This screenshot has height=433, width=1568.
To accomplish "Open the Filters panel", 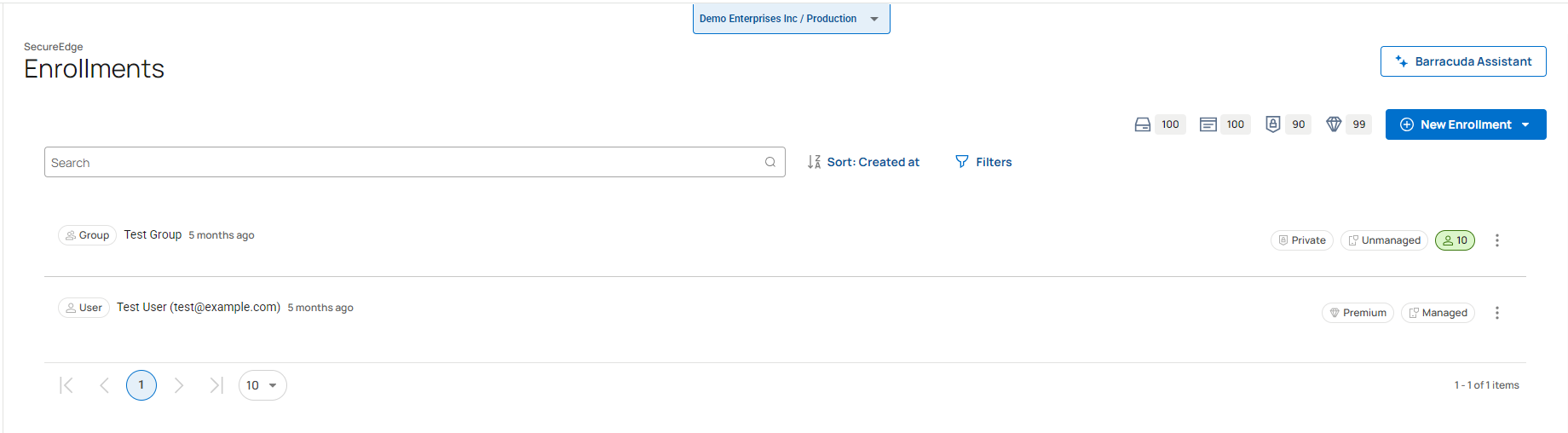I will coord(993,162).
